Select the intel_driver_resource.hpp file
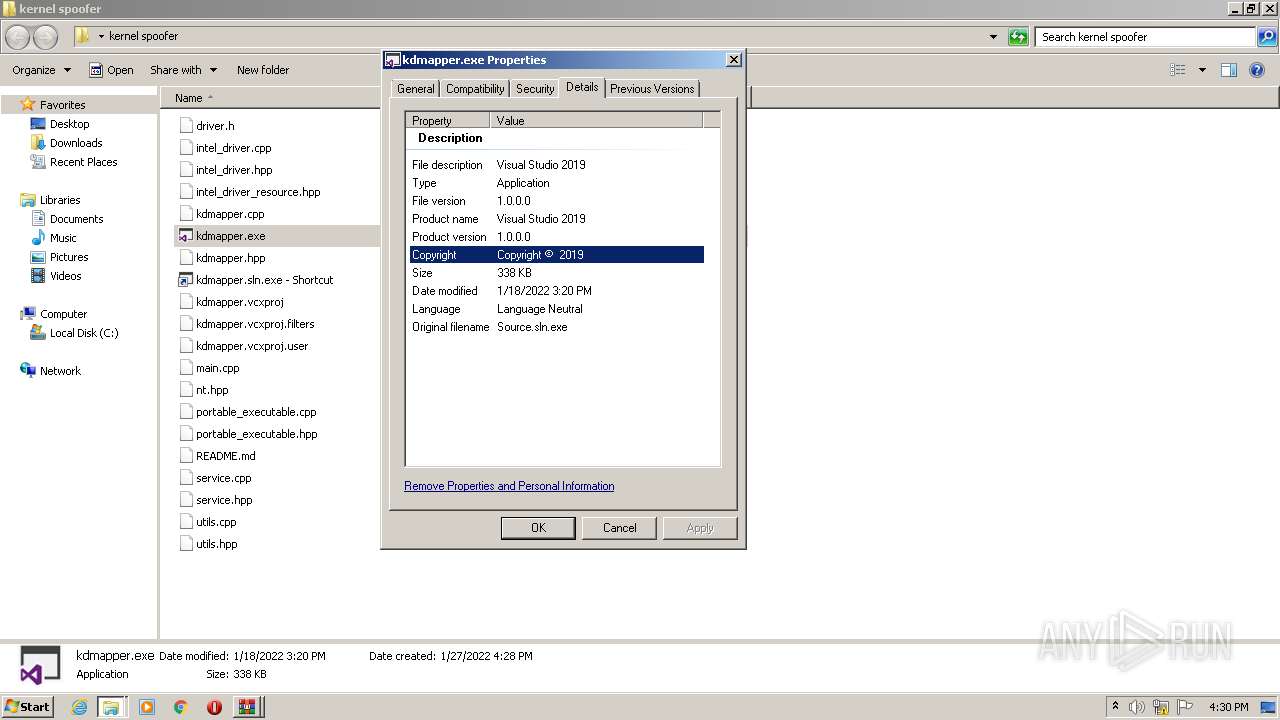 tap(258, 192)
